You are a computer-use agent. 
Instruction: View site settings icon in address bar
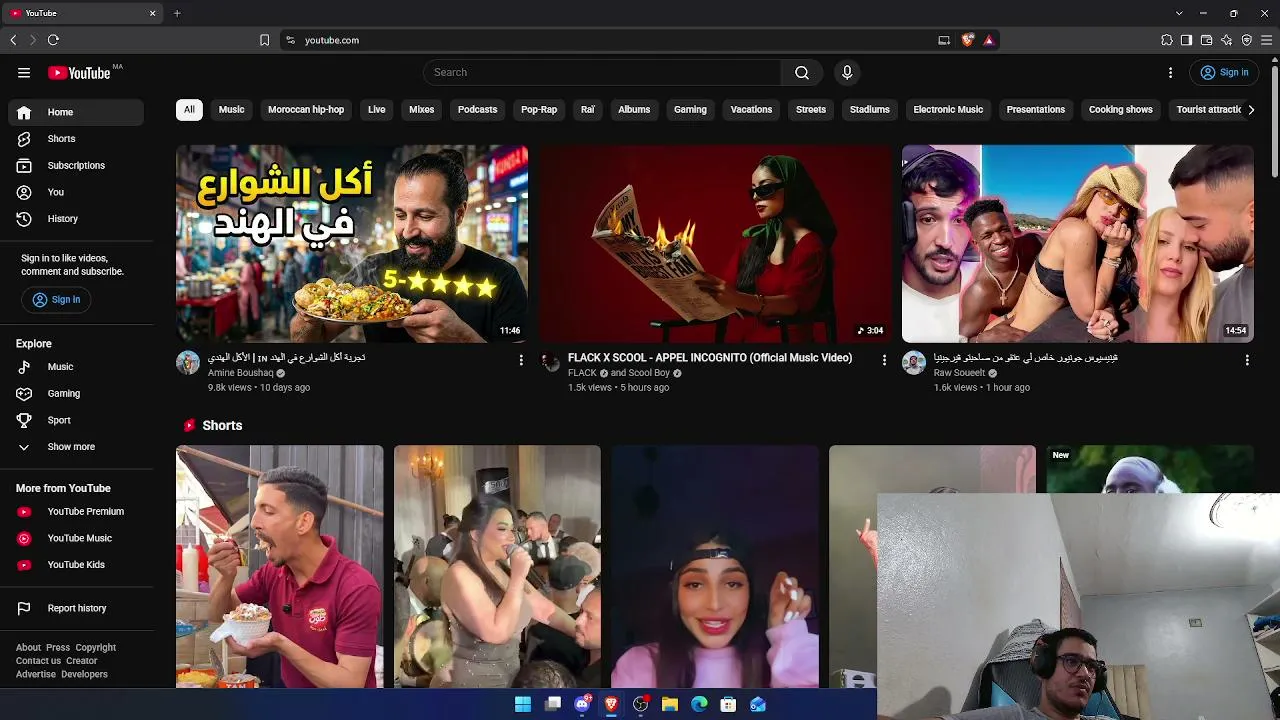pos(290,40)
